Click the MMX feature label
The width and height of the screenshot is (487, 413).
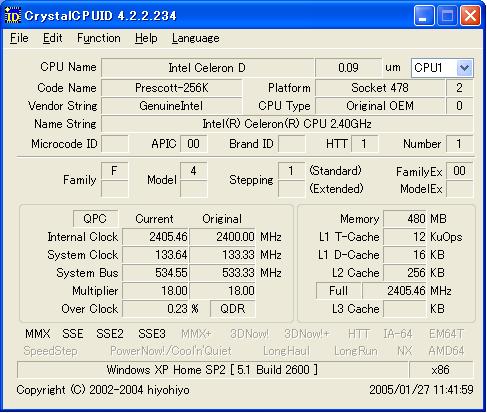pos(38,334)
